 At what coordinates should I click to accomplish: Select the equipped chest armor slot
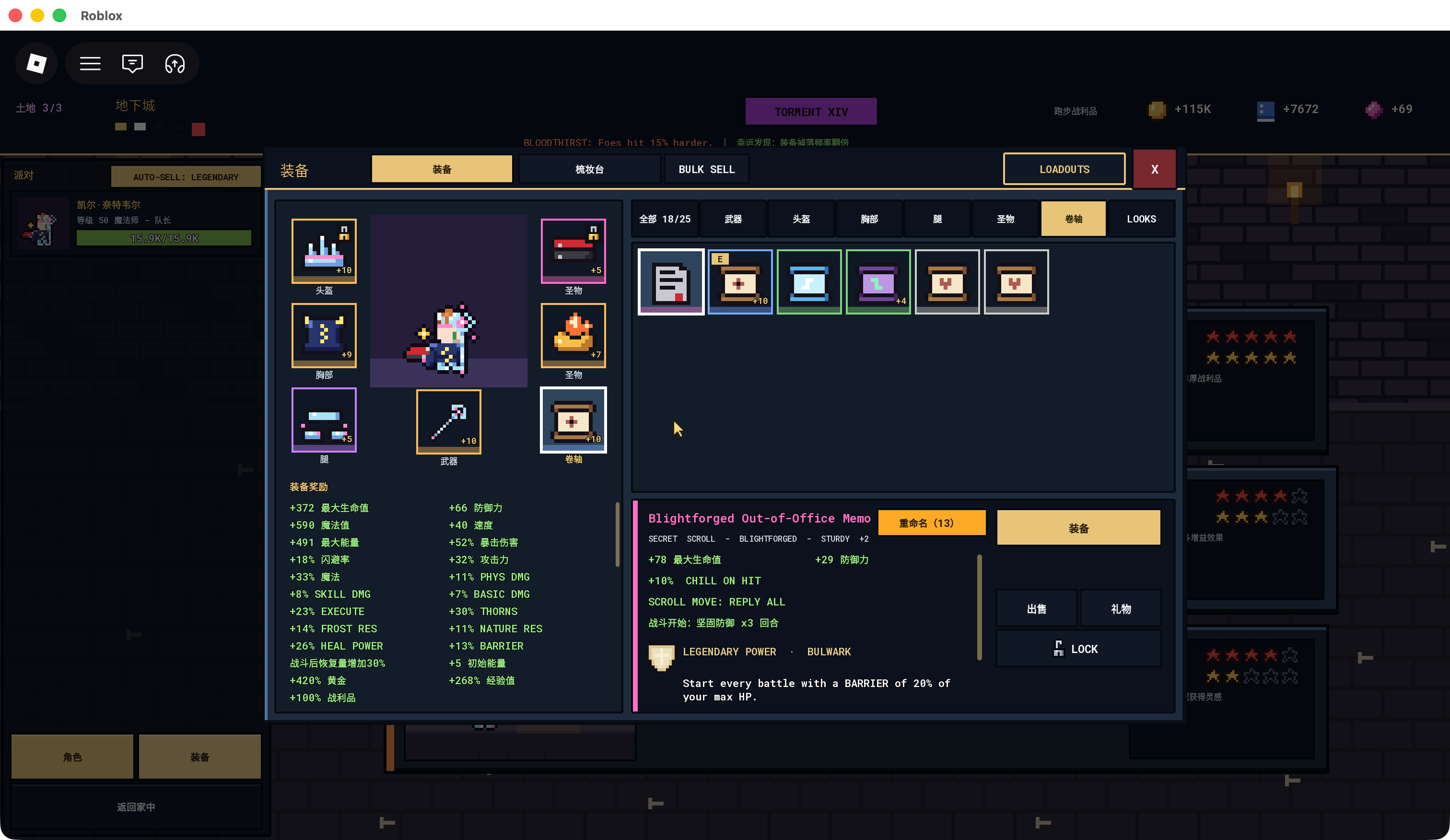point(324,336)
